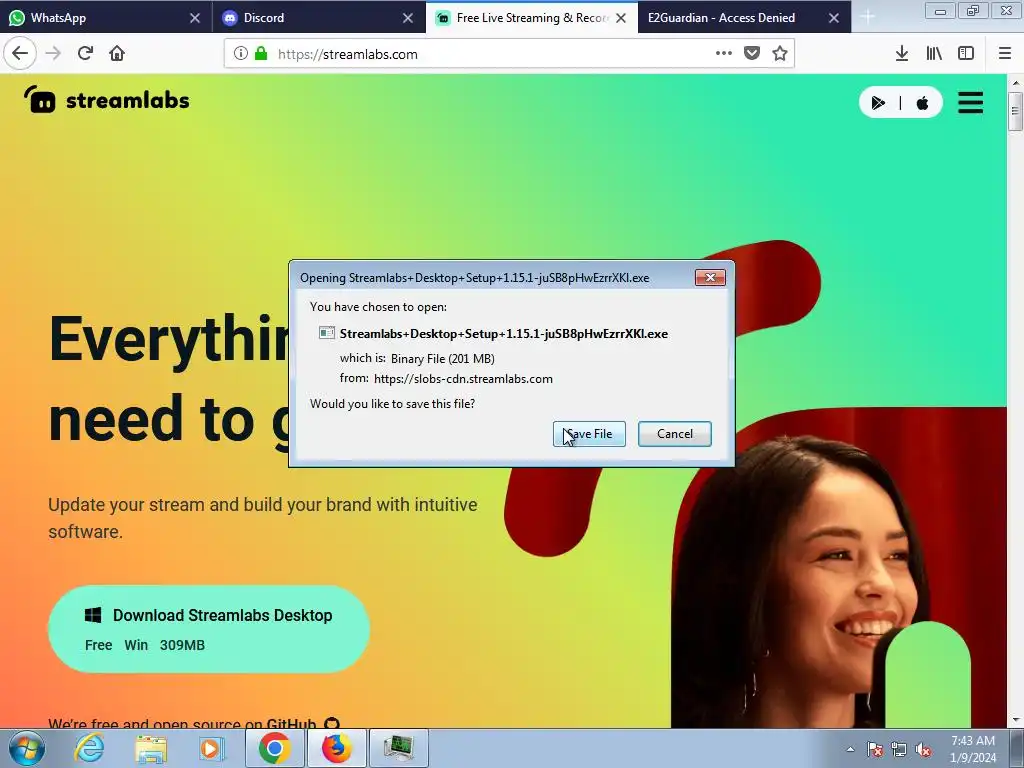Close the WhatsApp tab

click(195, 18)
